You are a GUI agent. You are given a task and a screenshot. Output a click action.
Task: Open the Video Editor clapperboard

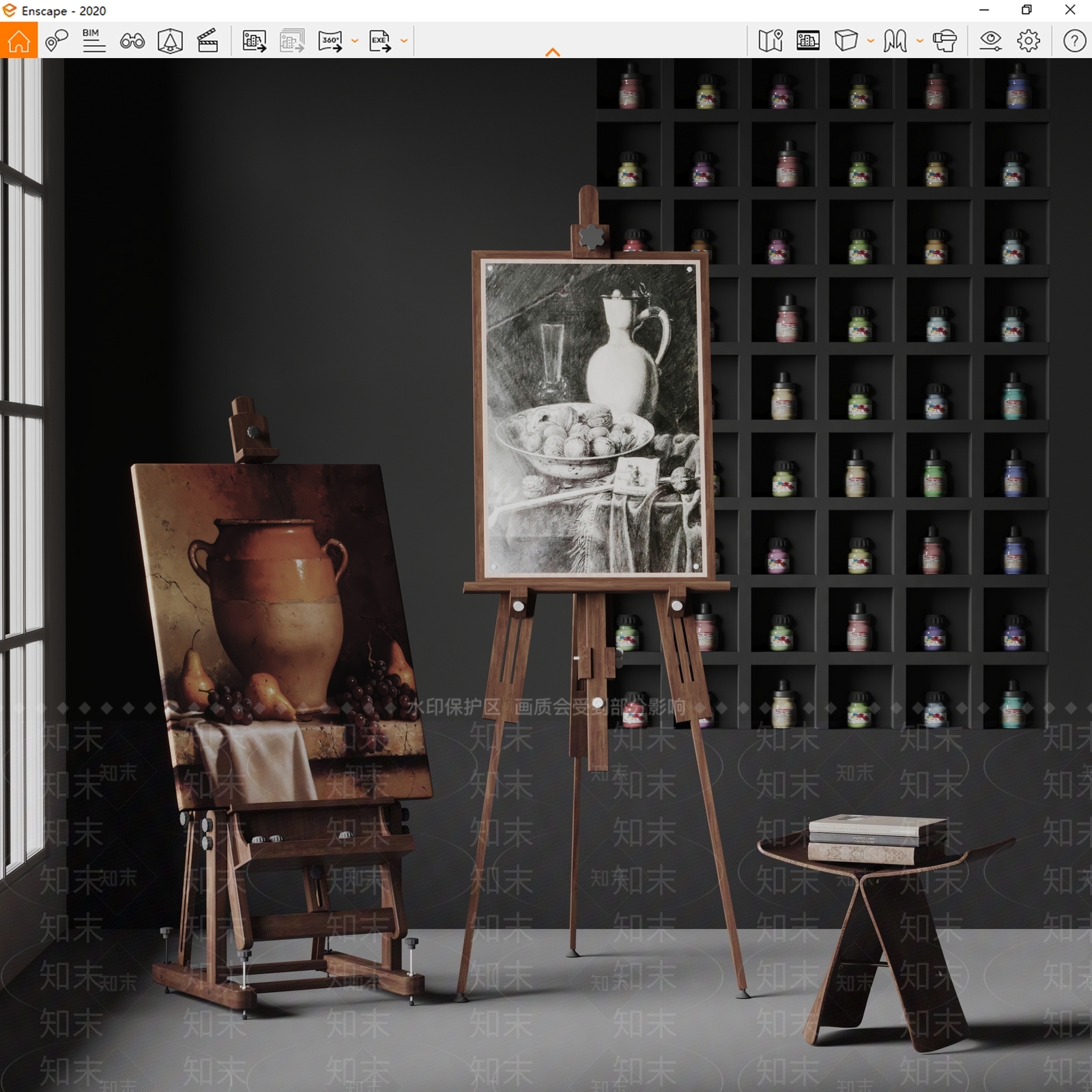coord(207,41)
